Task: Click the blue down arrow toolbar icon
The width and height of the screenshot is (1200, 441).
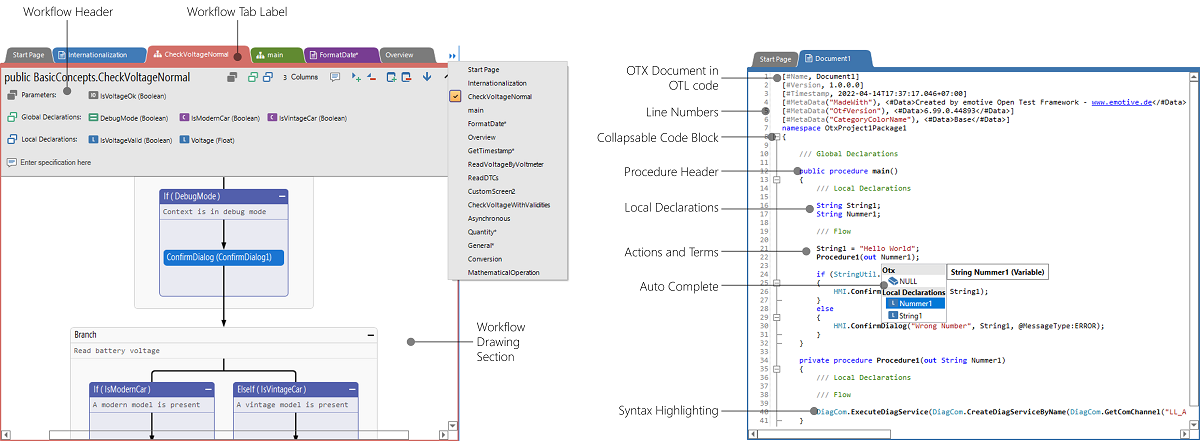Action: (427, 76)
